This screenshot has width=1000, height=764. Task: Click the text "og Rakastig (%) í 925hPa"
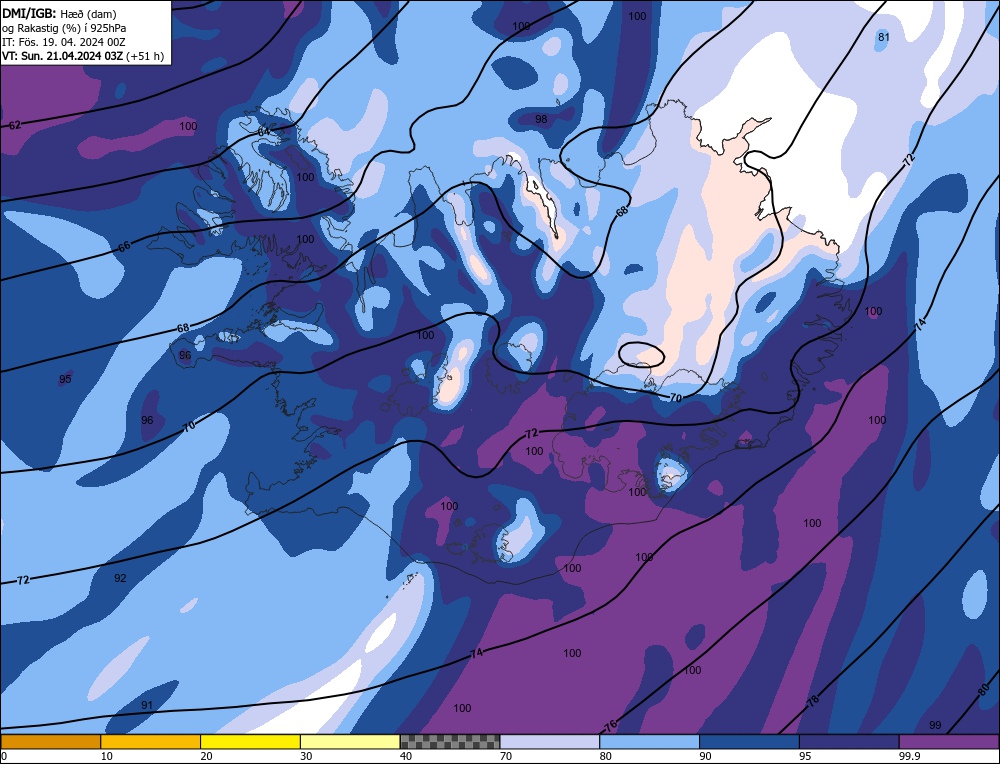(64, 28)
